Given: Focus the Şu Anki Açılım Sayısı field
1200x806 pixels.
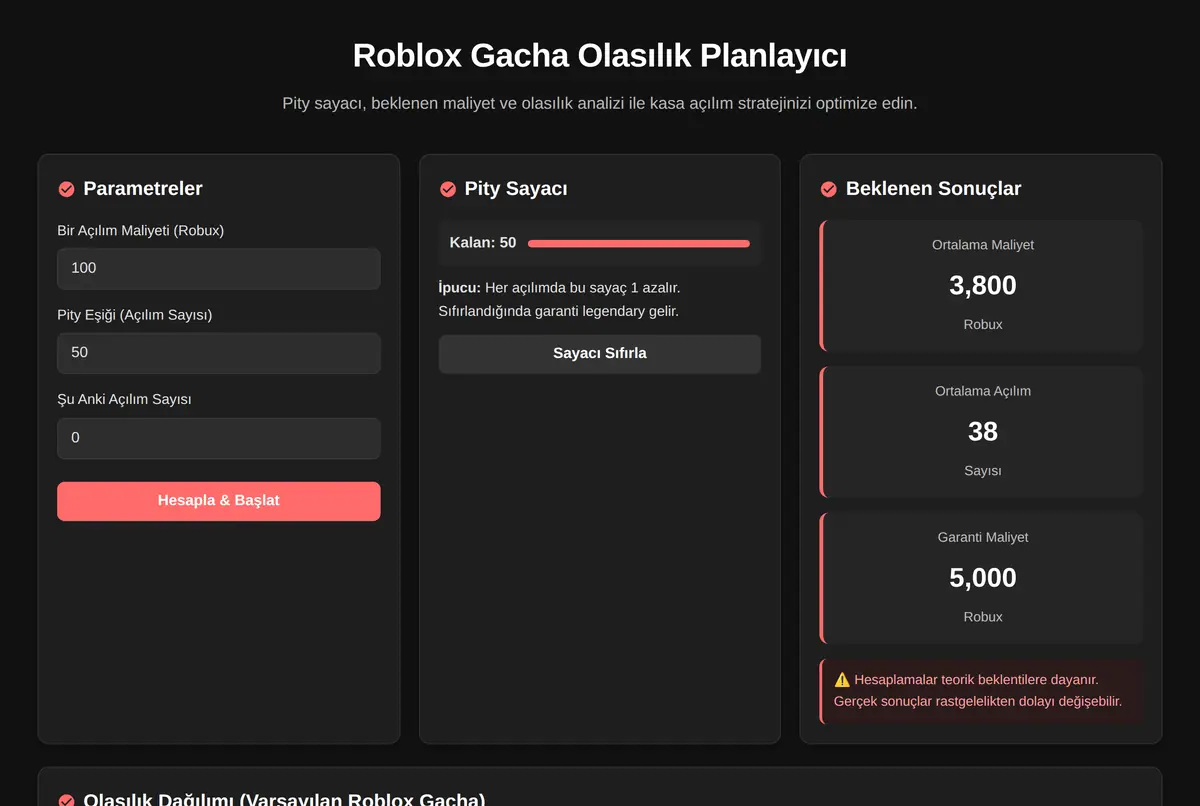Looking at the screenshot, I should pos(219,438).
